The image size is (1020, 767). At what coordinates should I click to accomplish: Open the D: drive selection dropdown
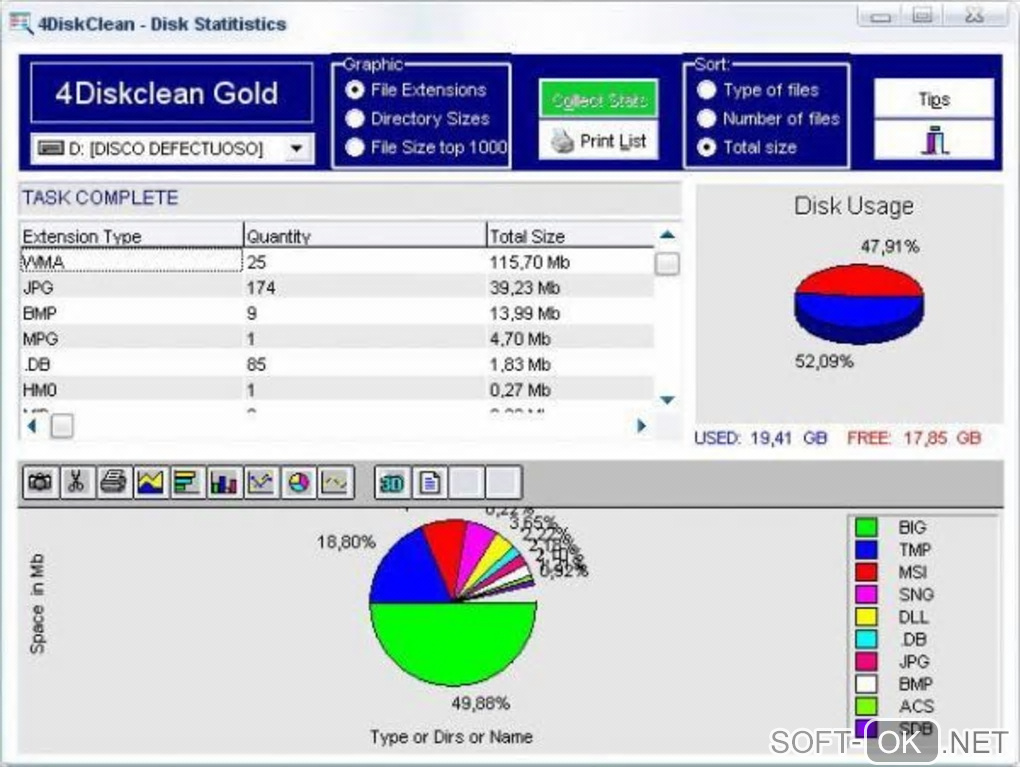pyautogui.click(x=297, y=149)
